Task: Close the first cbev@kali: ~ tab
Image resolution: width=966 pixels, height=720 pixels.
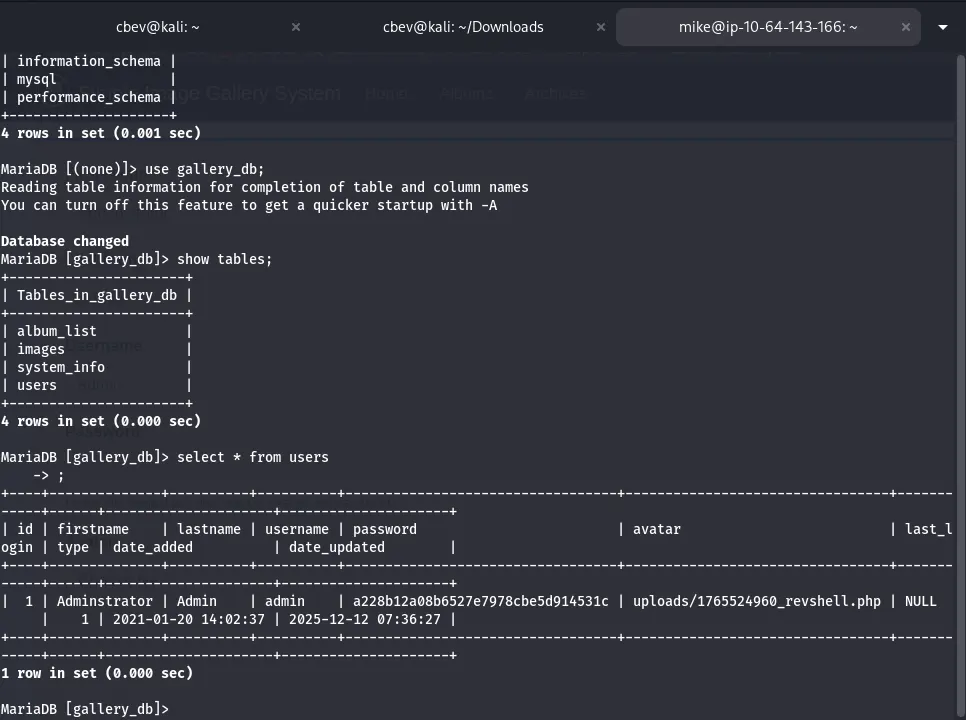Action: [x=296, y=27]
